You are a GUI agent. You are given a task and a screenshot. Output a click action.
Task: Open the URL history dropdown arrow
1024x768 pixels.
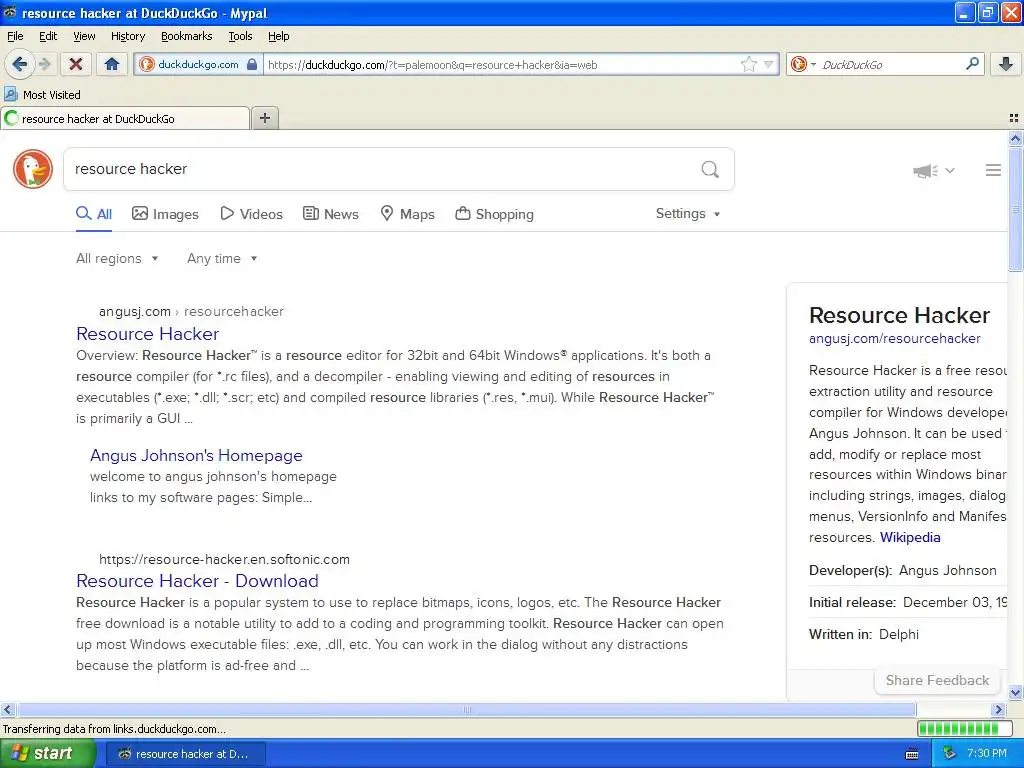coord(769,64)
